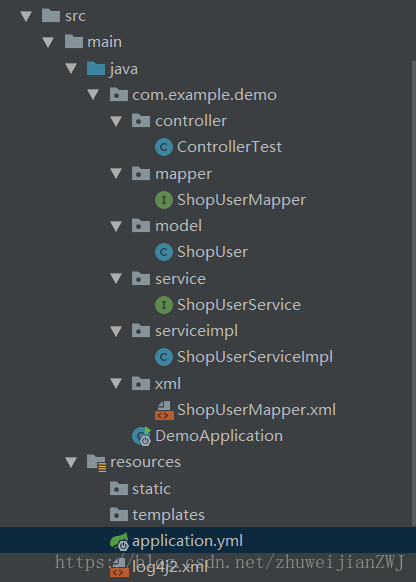The height and width of the screenshot is (582, 416).
Task: Collapse the model package arrow
Action: (116, 226)
